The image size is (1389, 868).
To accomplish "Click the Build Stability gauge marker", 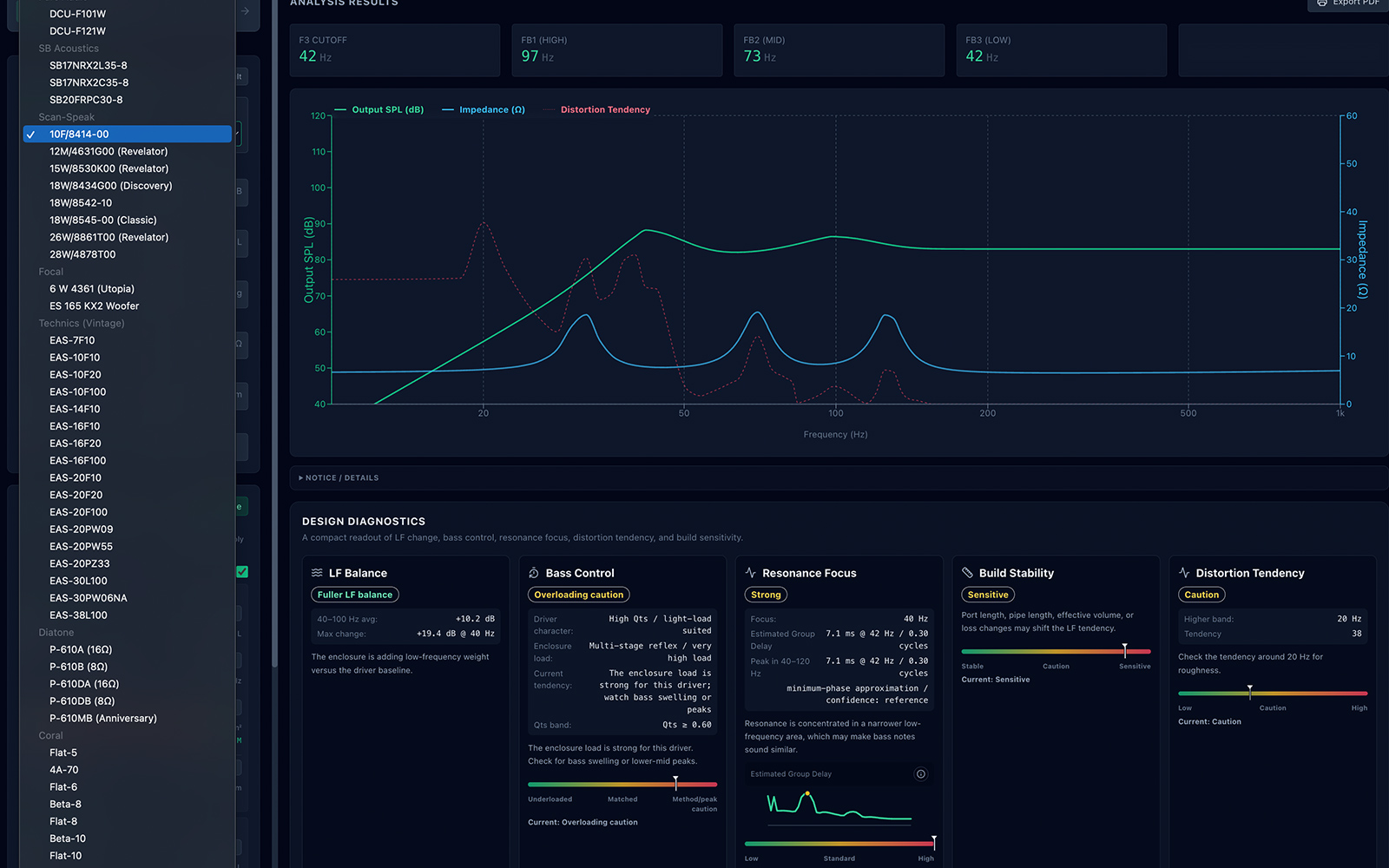I will 1124,650.
